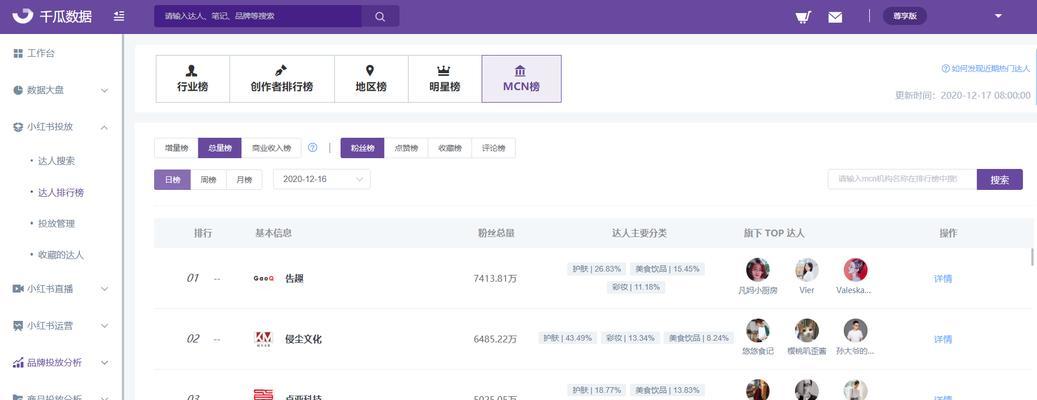Click the 小红书直播 video camera icon
The width and height of the screenshot is (1037, 400).
coord(18,289)
